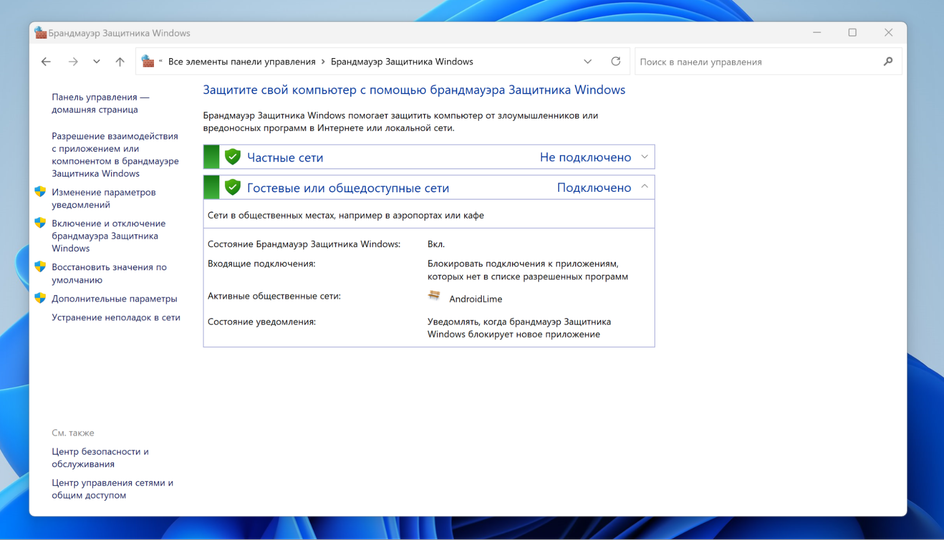Click the 'Не подключено' status text
Image resolution: width=944 pixels, height=540 pixels.
tap(585, 157)
